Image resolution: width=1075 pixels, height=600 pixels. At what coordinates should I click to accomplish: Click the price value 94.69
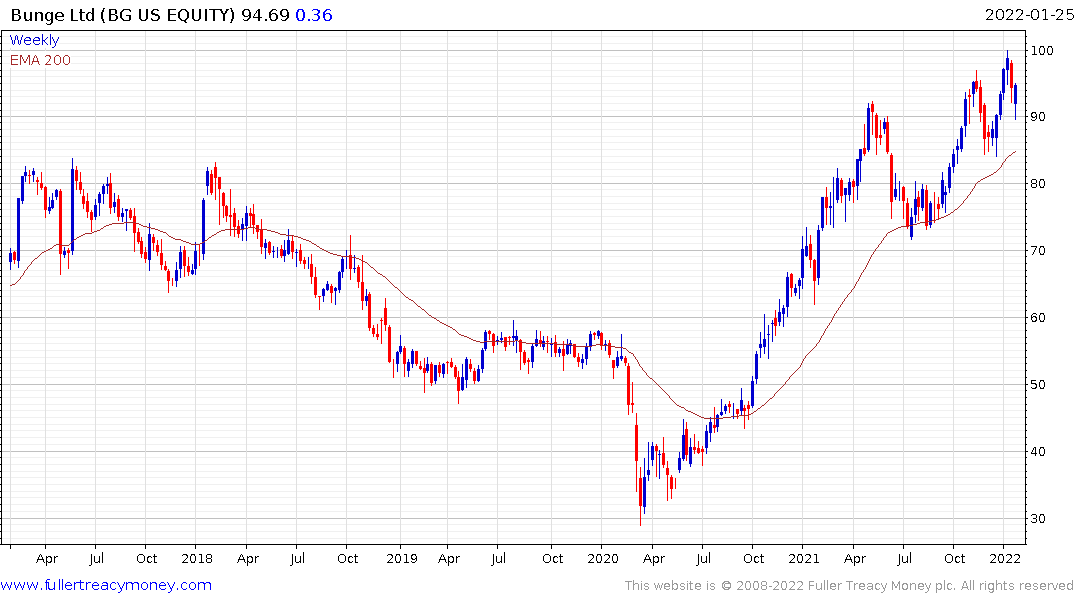click(265, 15)
